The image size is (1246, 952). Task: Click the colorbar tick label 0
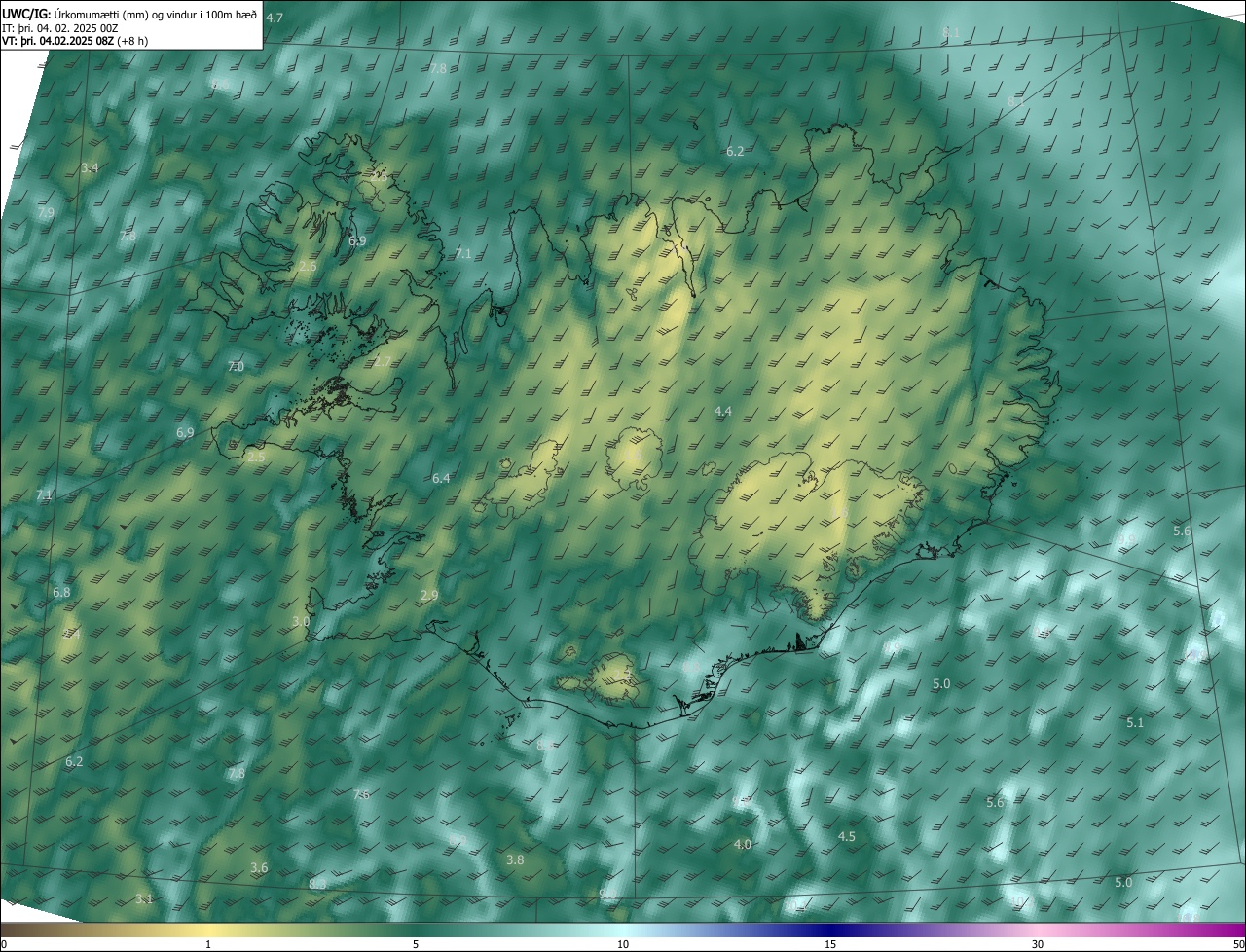point(3,944)
